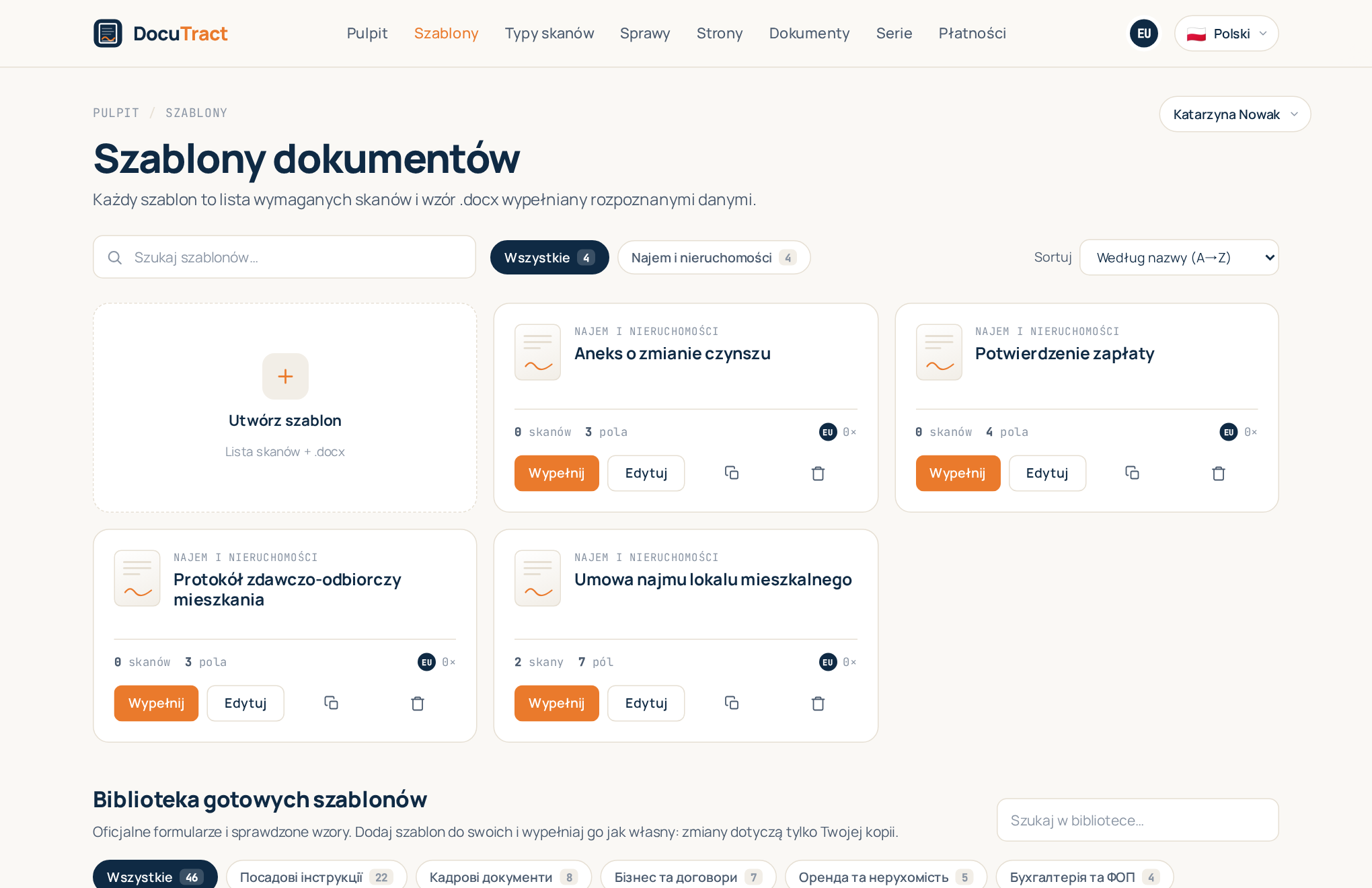This screenshot has width=1372, height=888.
Task: Open the Serie menu item
Action: [x=894, y=33]
